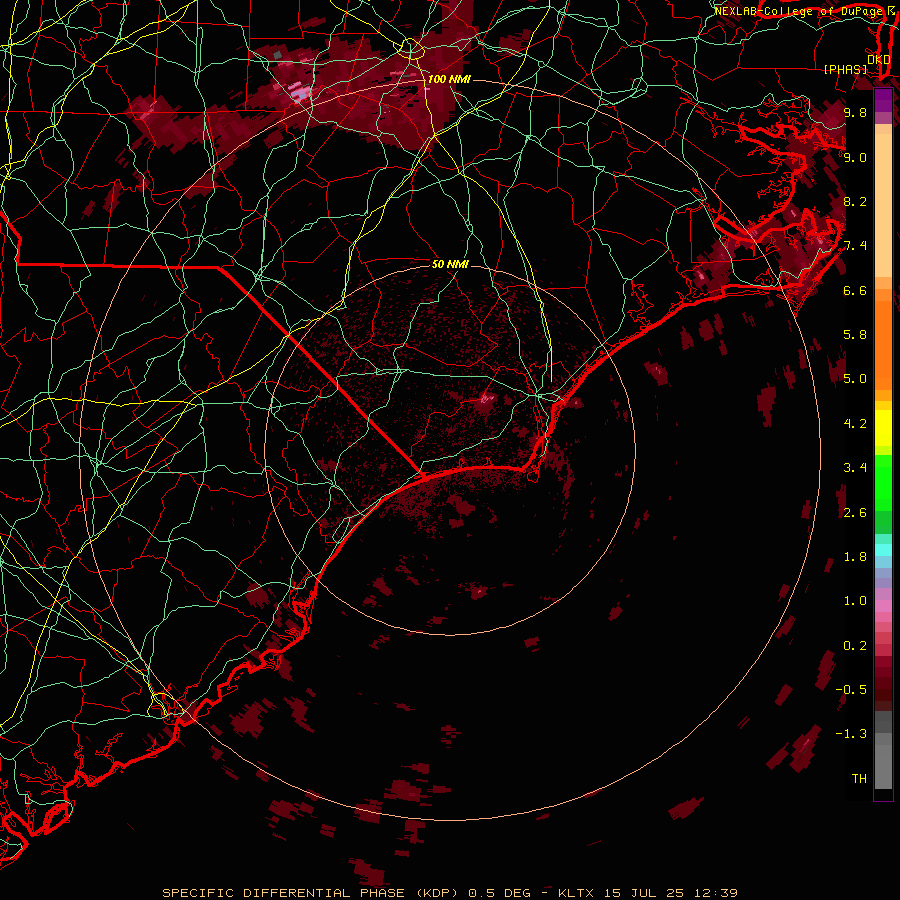
Task: Click the 9.8 scale value
Action: 855,112
